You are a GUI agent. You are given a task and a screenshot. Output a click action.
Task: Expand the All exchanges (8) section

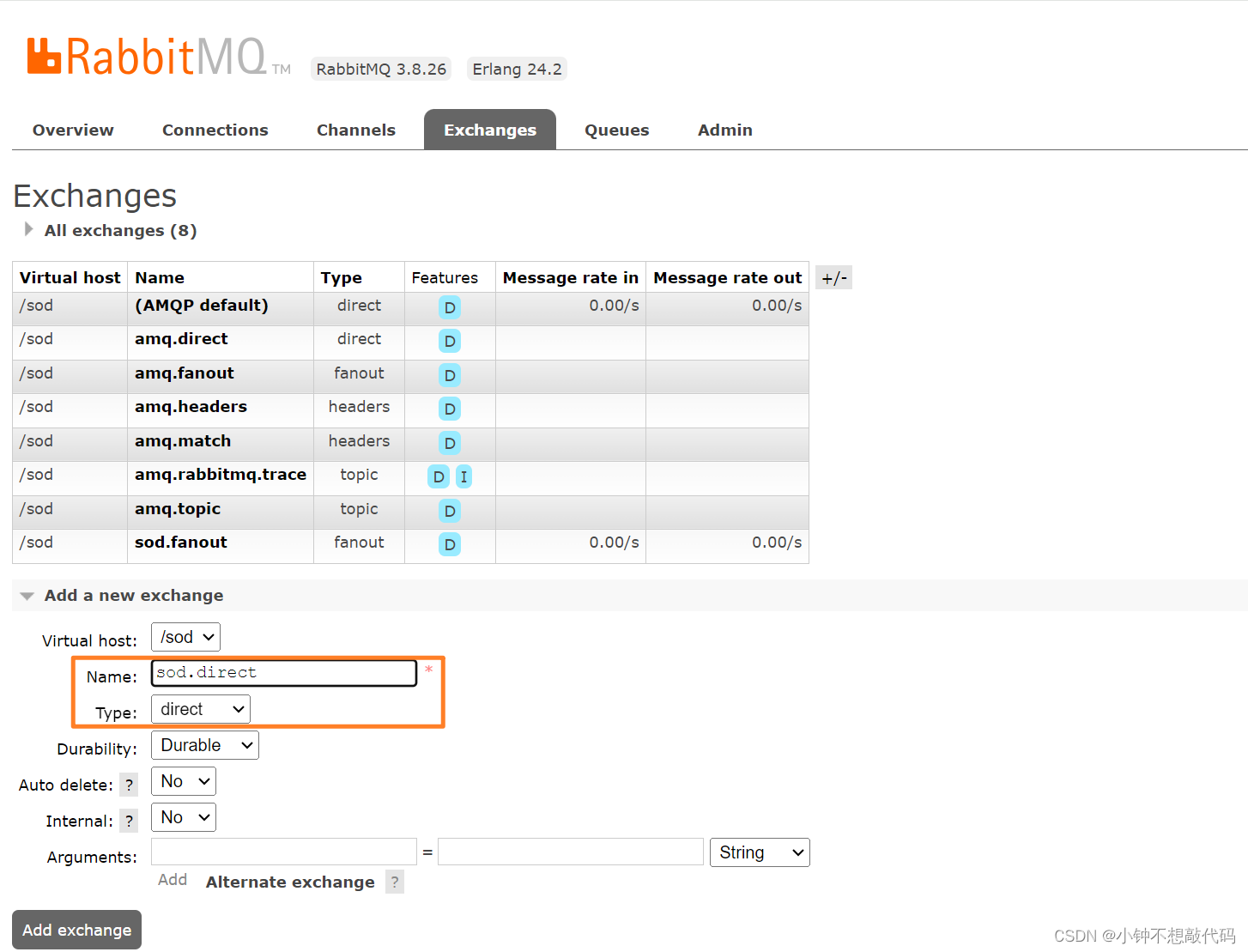pos(120,230)
